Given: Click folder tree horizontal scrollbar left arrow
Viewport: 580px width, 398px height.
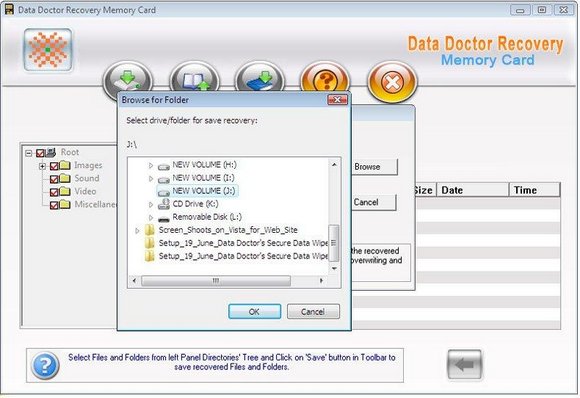Looking at the screenshot, I should pyautogui.click(x=134, y=281).
